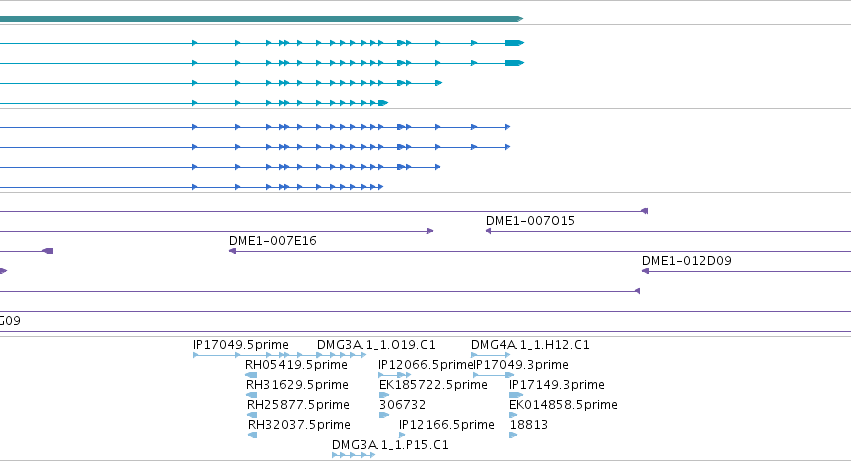
Task: Select the RH25877.5prime label
Action: click(x=298, y=405)
